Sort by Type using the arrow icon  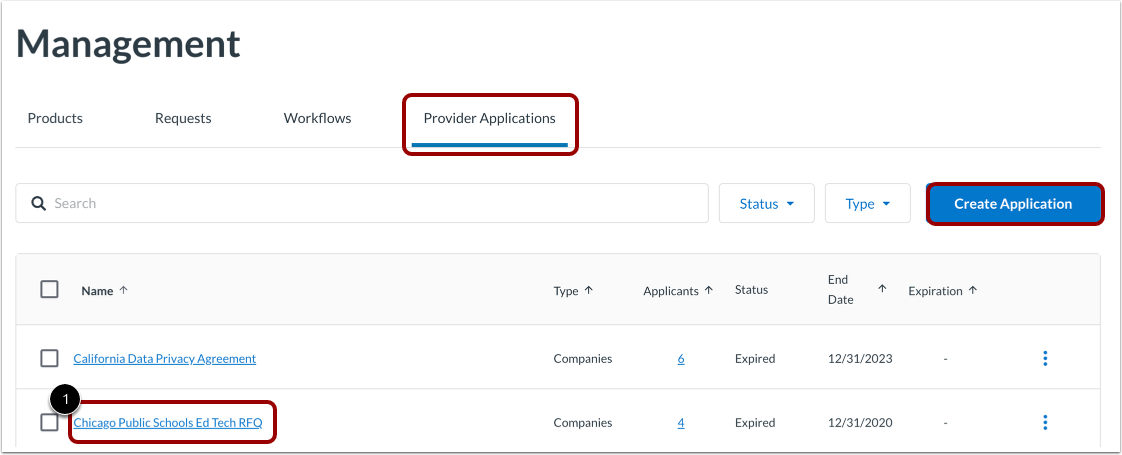coord(589,290)
